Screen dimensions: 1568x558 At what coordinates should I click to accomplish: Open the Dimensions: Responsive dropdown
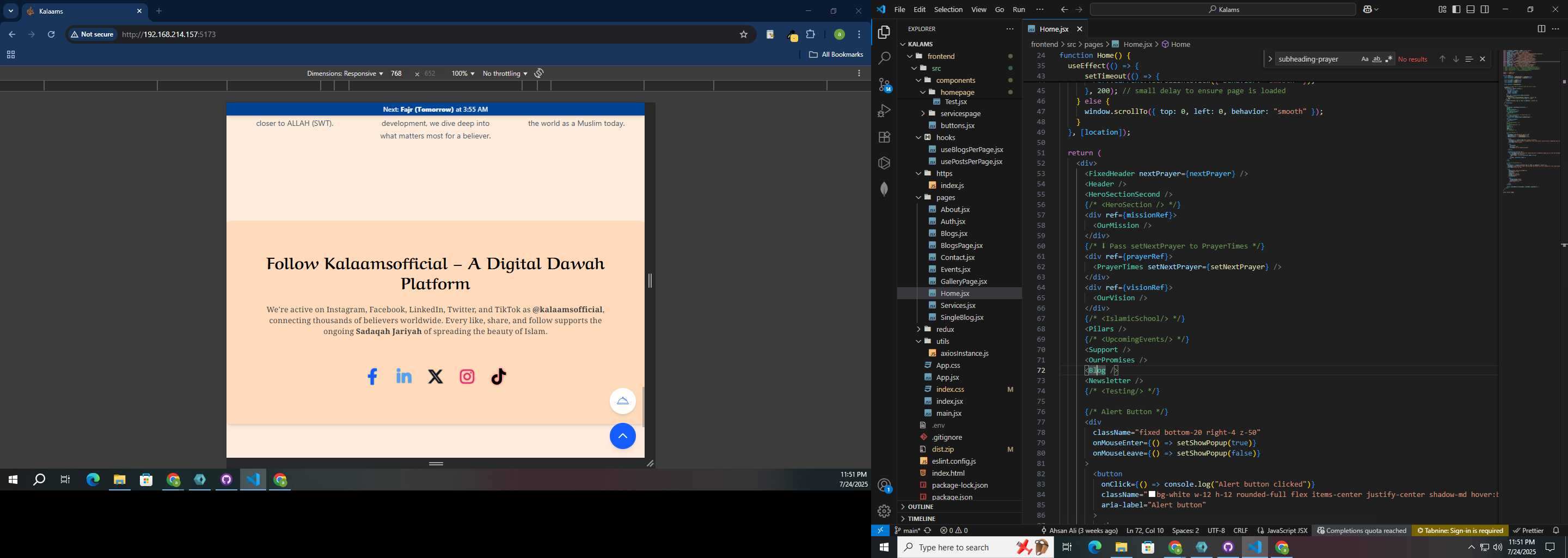345,74
